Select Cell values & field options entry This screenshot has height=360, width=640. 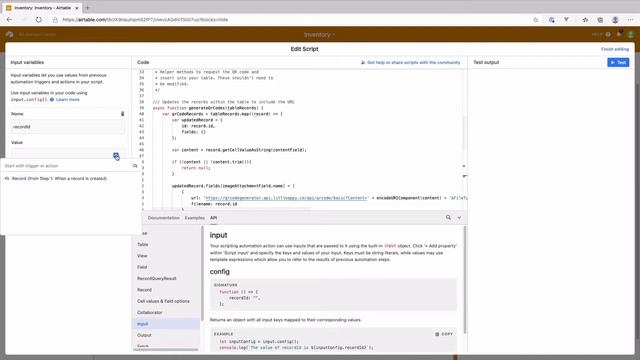163,301
